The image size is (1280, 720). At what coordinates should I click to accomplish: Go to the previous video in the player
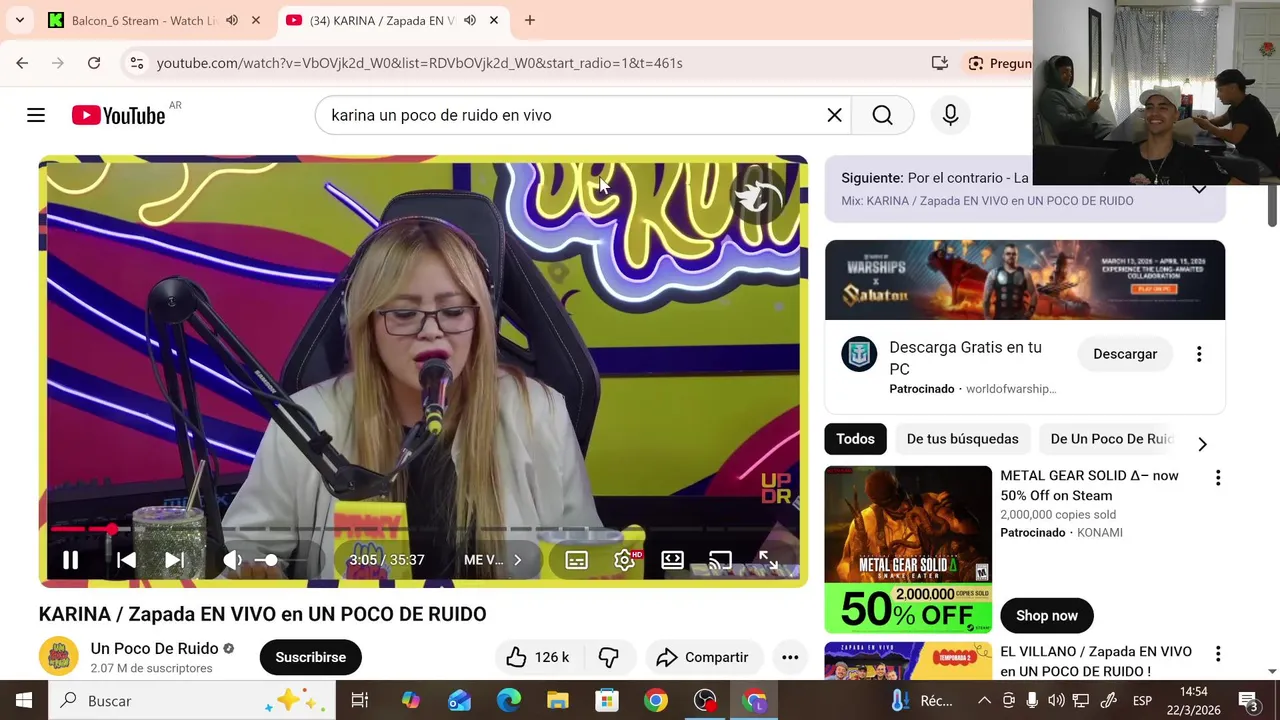(126, 560)
